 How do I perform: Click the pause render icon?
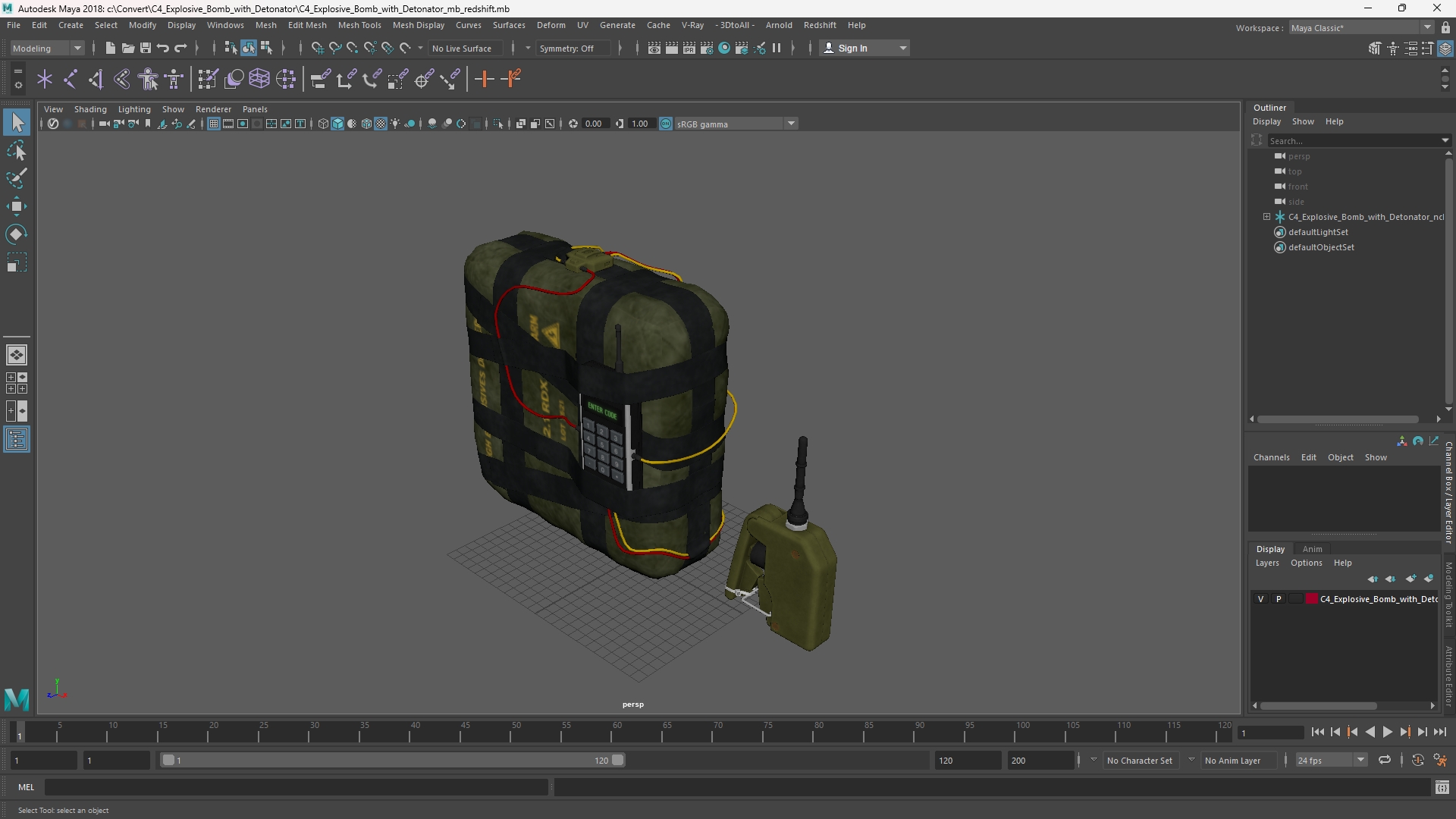pos(777,48)
